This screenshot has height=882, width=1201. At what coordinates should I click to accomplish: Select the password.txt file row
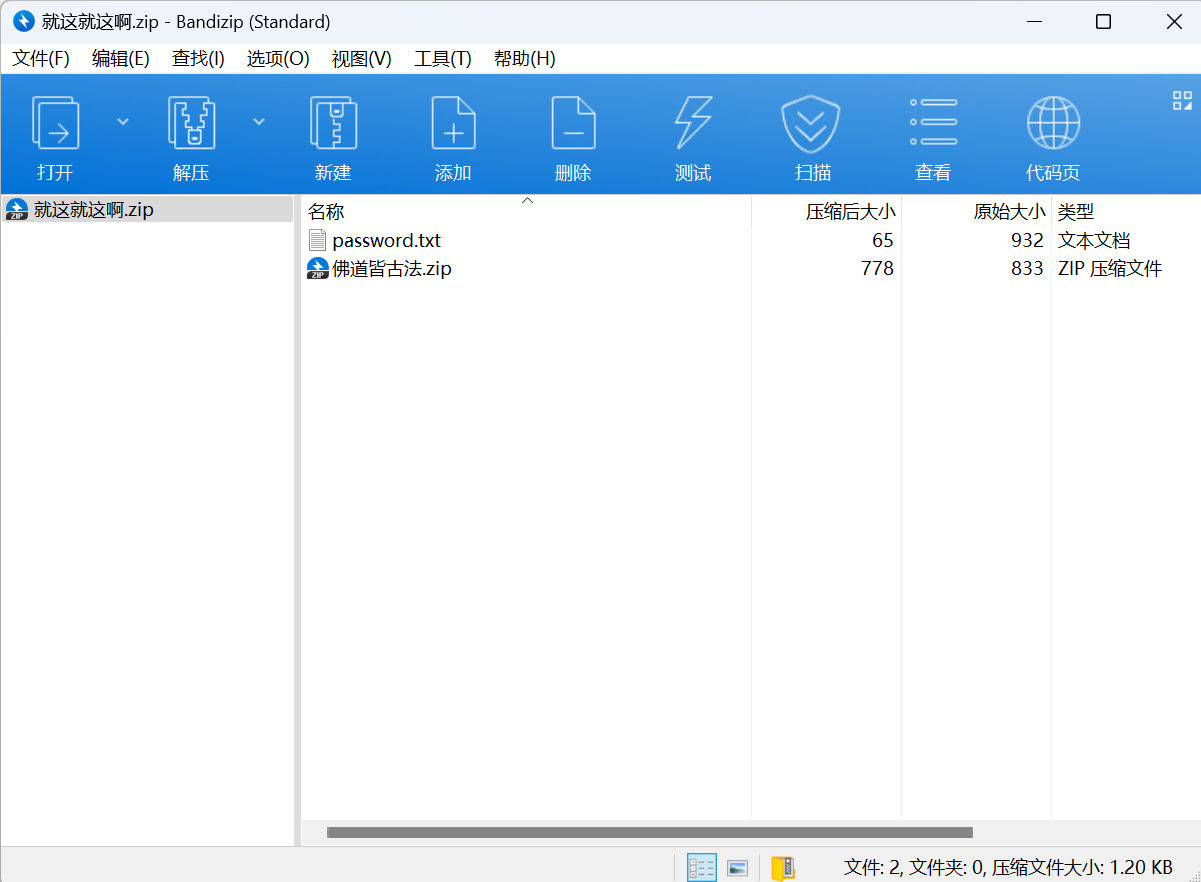(750, 240)
